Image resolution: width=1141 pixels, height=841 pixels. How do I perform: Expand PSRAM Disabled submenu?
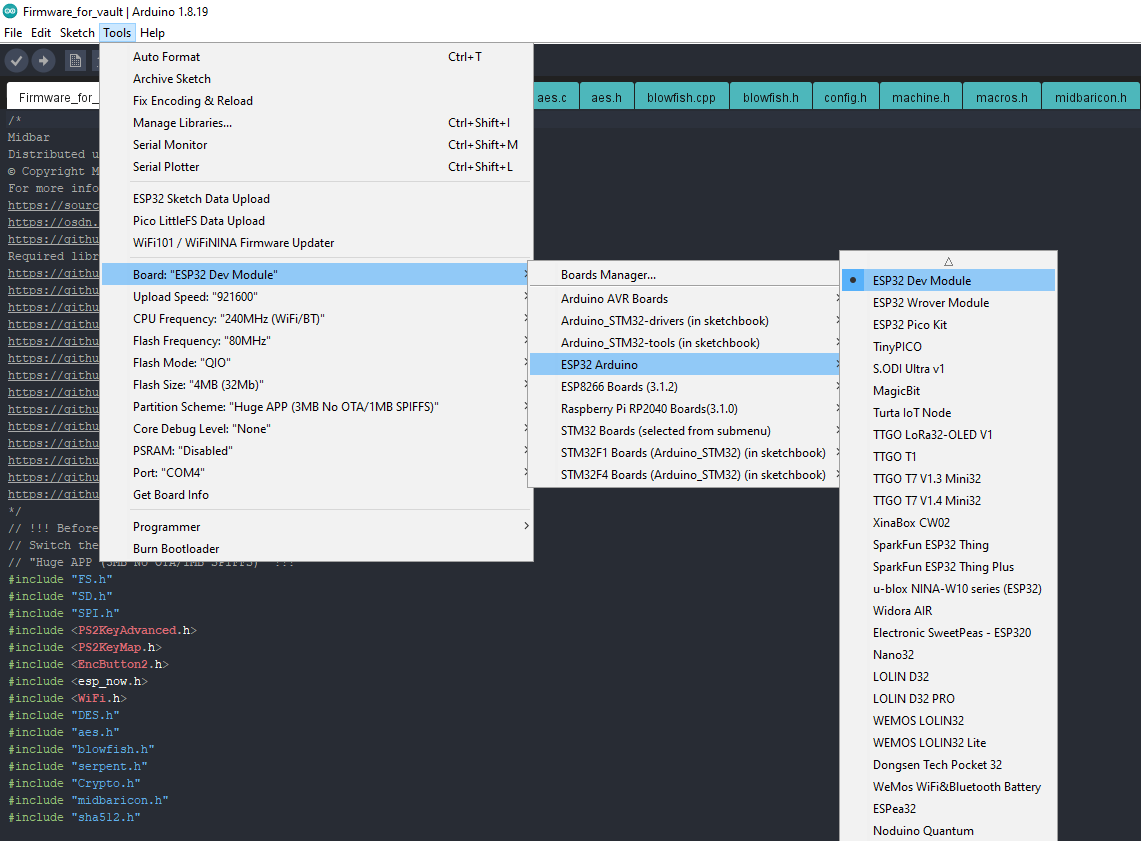click(316, 451)
